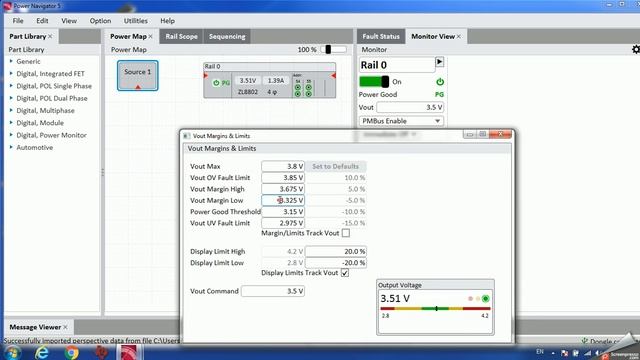Click the network icon in system tray
The width and height of the screenshot is (640, 360).
[587, 353]
